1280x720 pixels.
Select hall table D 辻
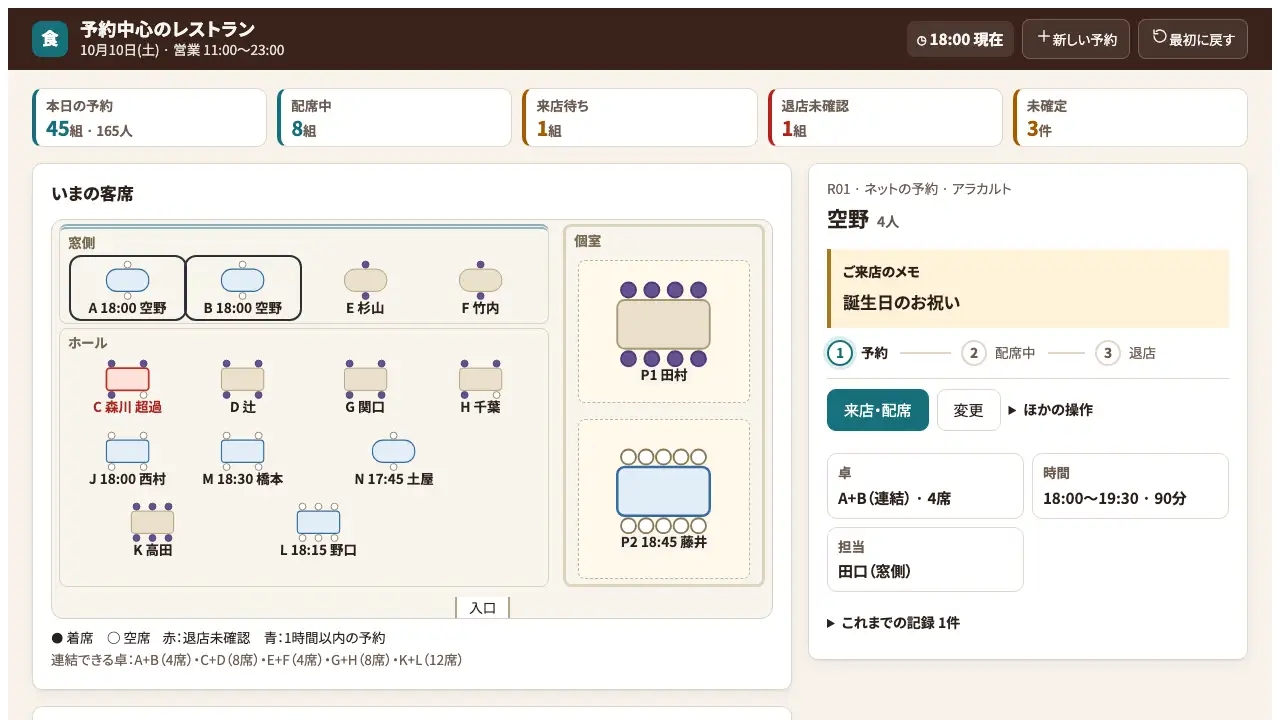point(243,387)
